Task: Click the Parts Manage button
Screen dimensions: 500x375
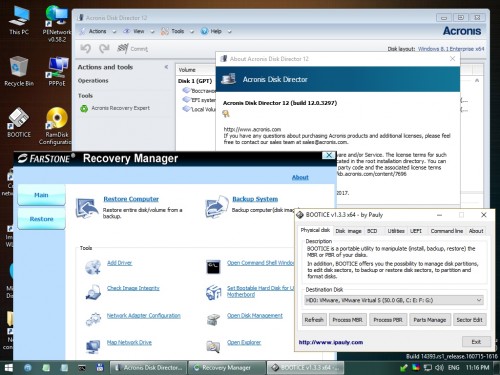Action: (430, 320)
